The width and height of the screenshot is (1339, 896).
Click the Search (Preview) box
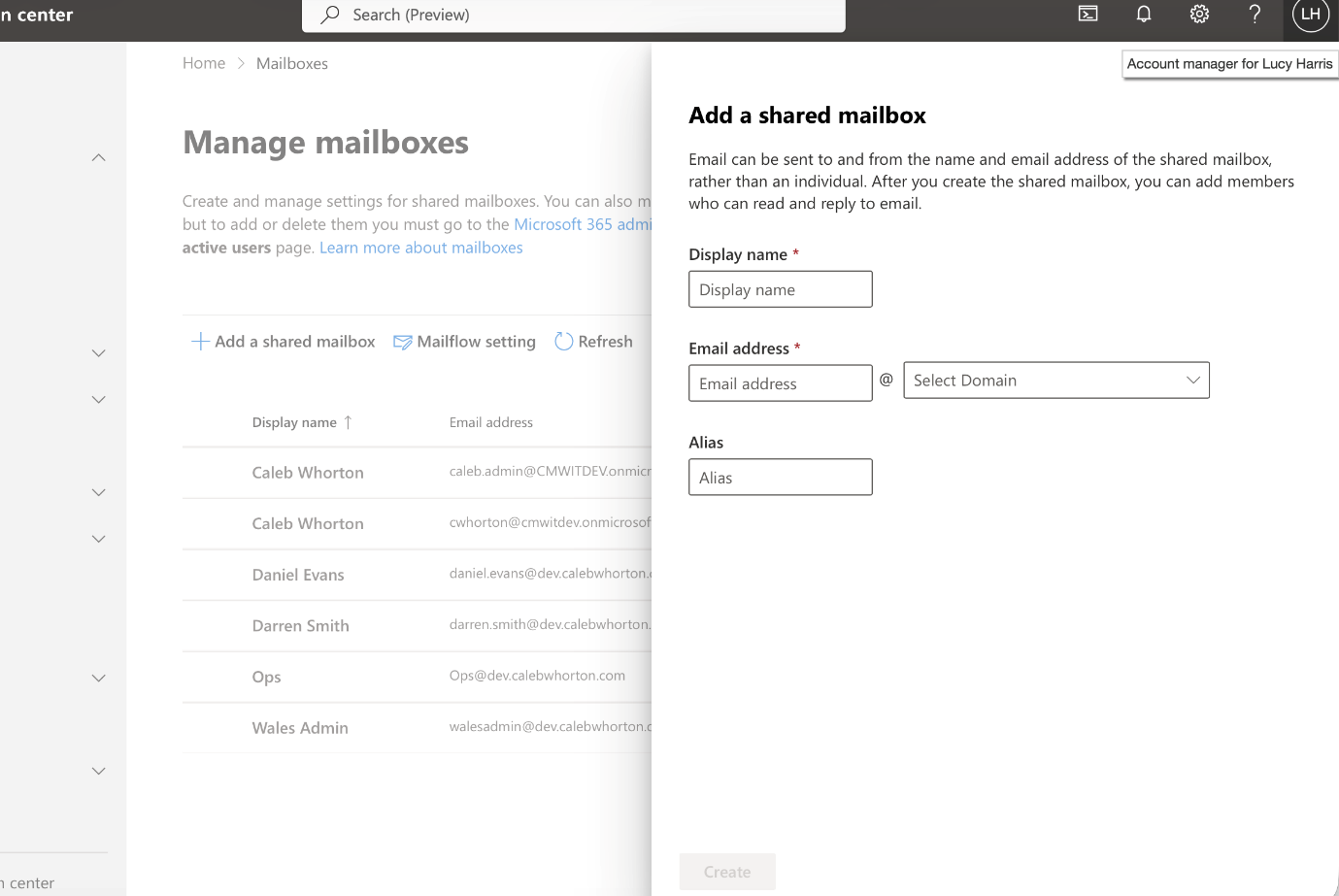[574, 15]
